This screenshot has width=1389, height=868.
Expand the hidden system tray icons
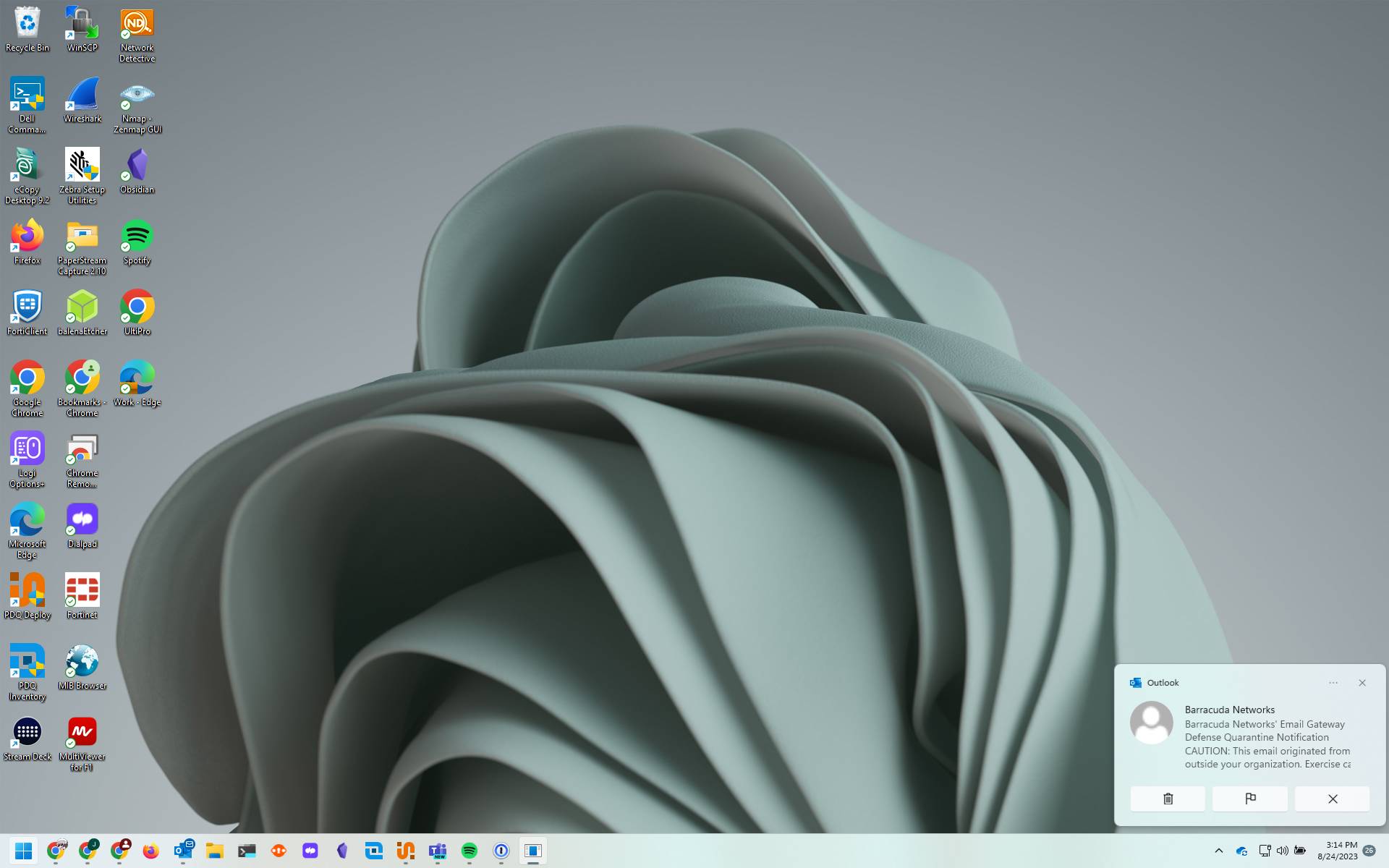(x=1219, y=851)
